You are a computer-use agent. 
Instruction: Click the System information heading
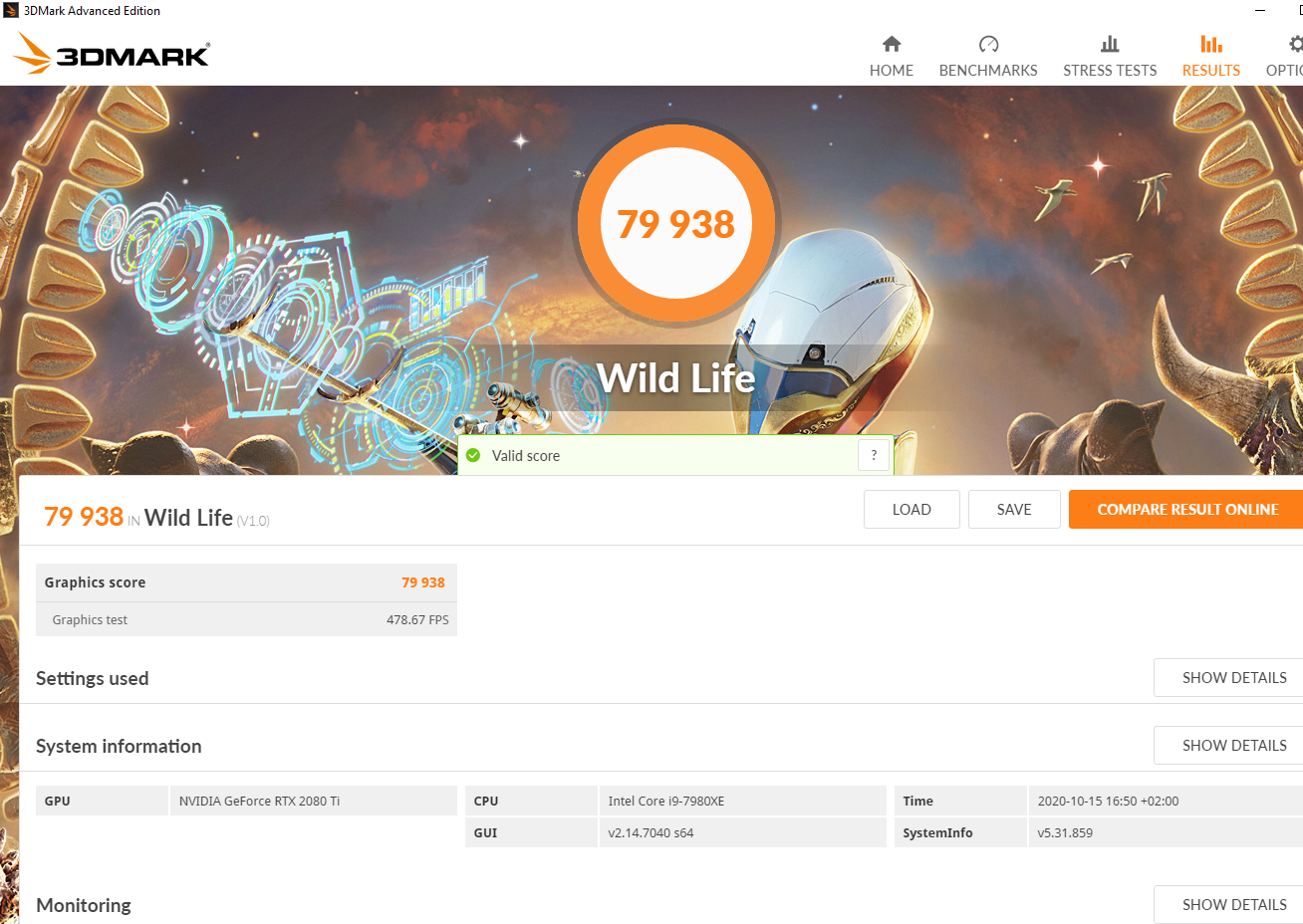(x=119, y=746)
